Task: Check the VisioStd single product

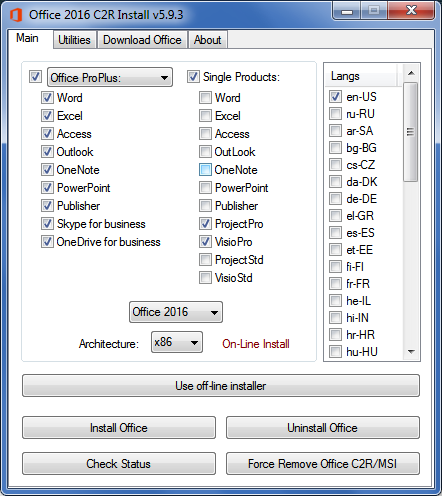Action: click(x=205, y=278)
